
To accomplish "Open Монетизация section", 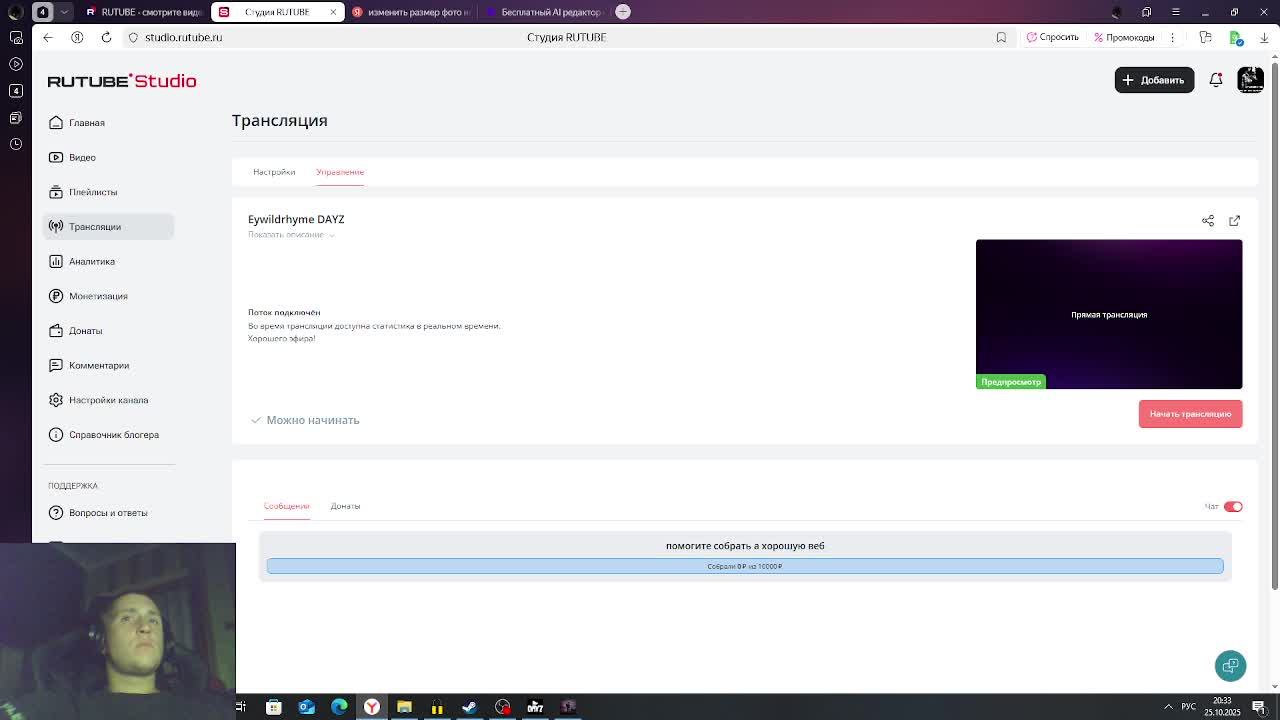I will point(108,296).
